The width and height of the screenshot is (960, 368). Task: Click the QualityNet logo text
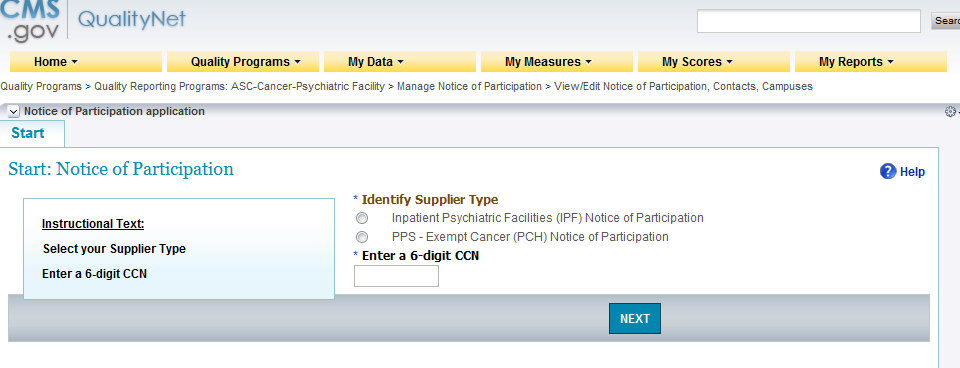(132, 20)
